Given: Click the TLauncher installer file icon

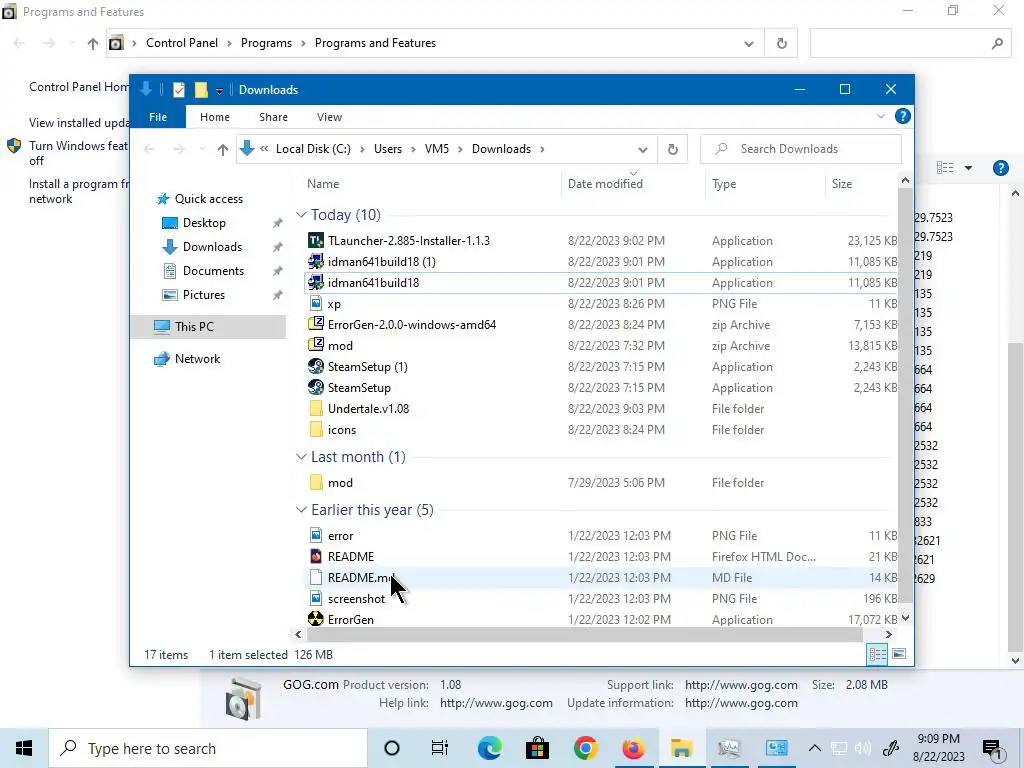Looking at the screenshot, I should [x=316, y=240].
